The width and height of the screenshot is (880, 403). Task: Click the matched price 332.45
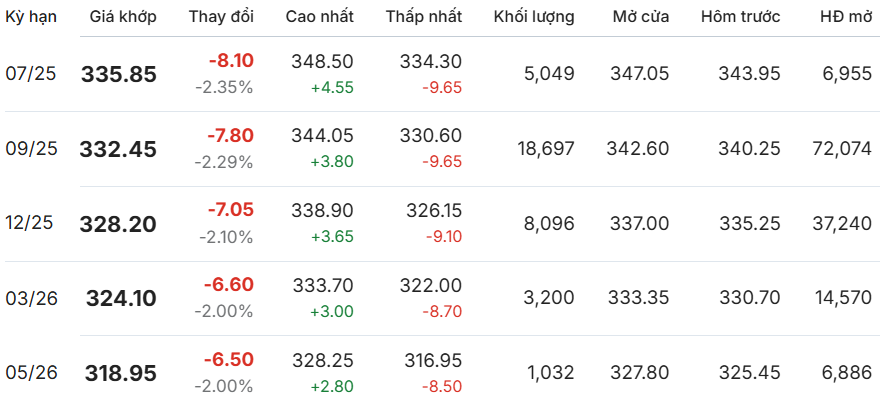(118, 149)
